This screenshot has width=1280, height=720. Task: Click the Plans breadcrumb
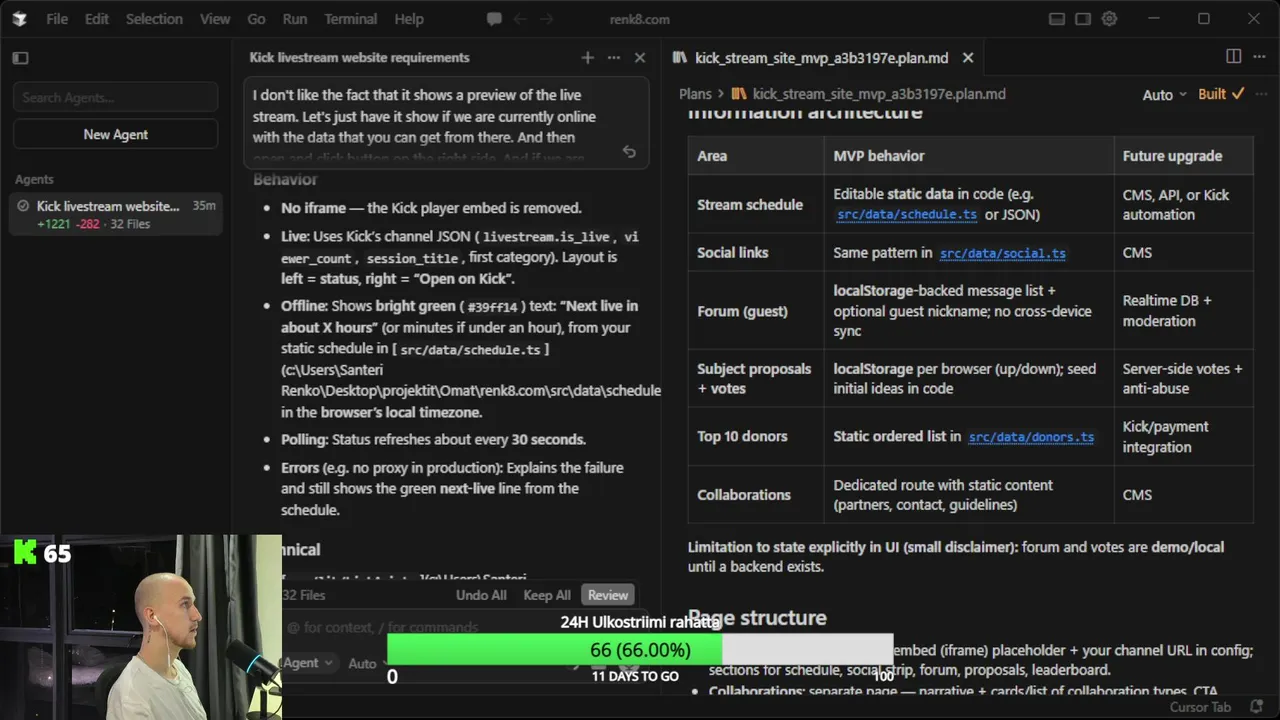[x=695, y=94]
